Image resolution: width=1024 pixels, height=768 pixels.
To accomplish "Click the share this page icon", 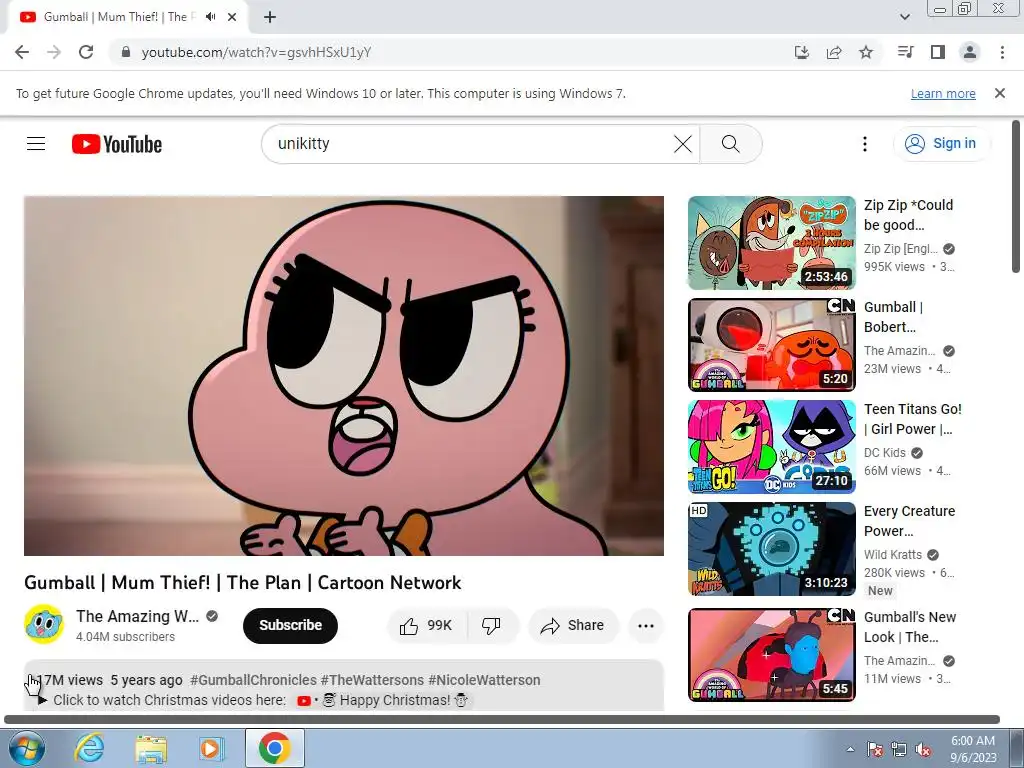I will [x=834, y=52].
